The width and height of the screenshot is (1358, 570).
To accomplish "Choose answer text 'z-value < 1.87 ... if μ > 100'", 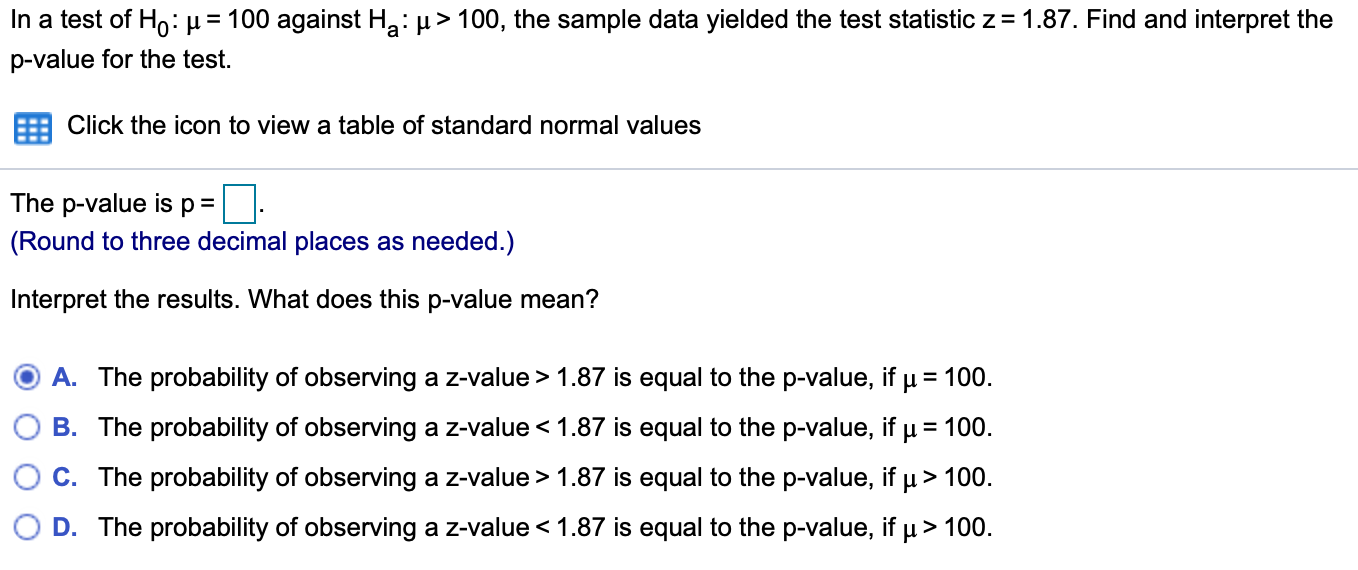I will coord(546,528).
